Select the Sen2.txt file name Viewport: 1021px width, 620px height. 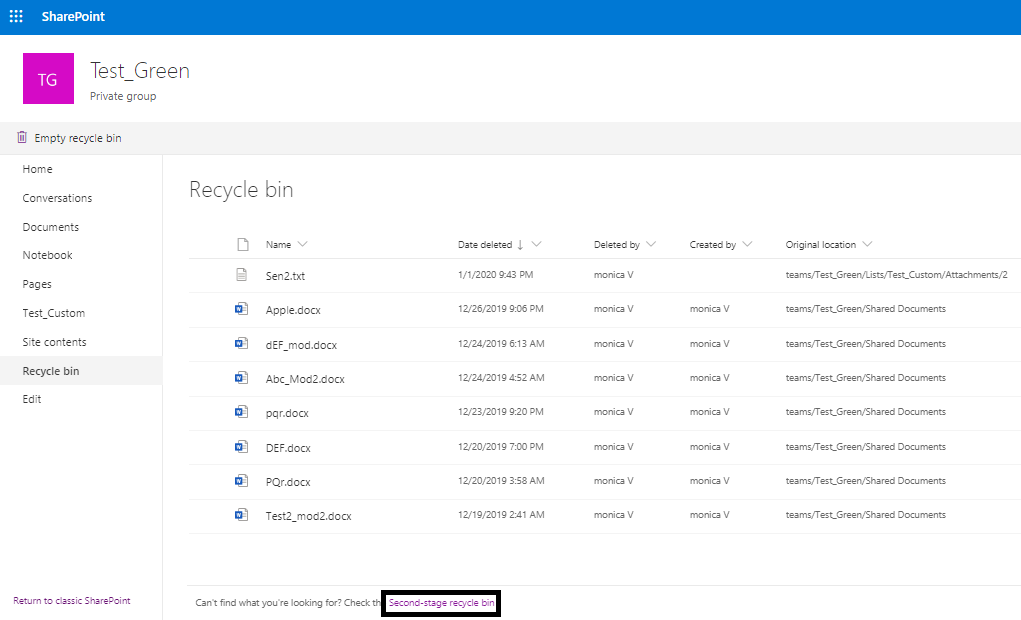[x=285, y=276]
